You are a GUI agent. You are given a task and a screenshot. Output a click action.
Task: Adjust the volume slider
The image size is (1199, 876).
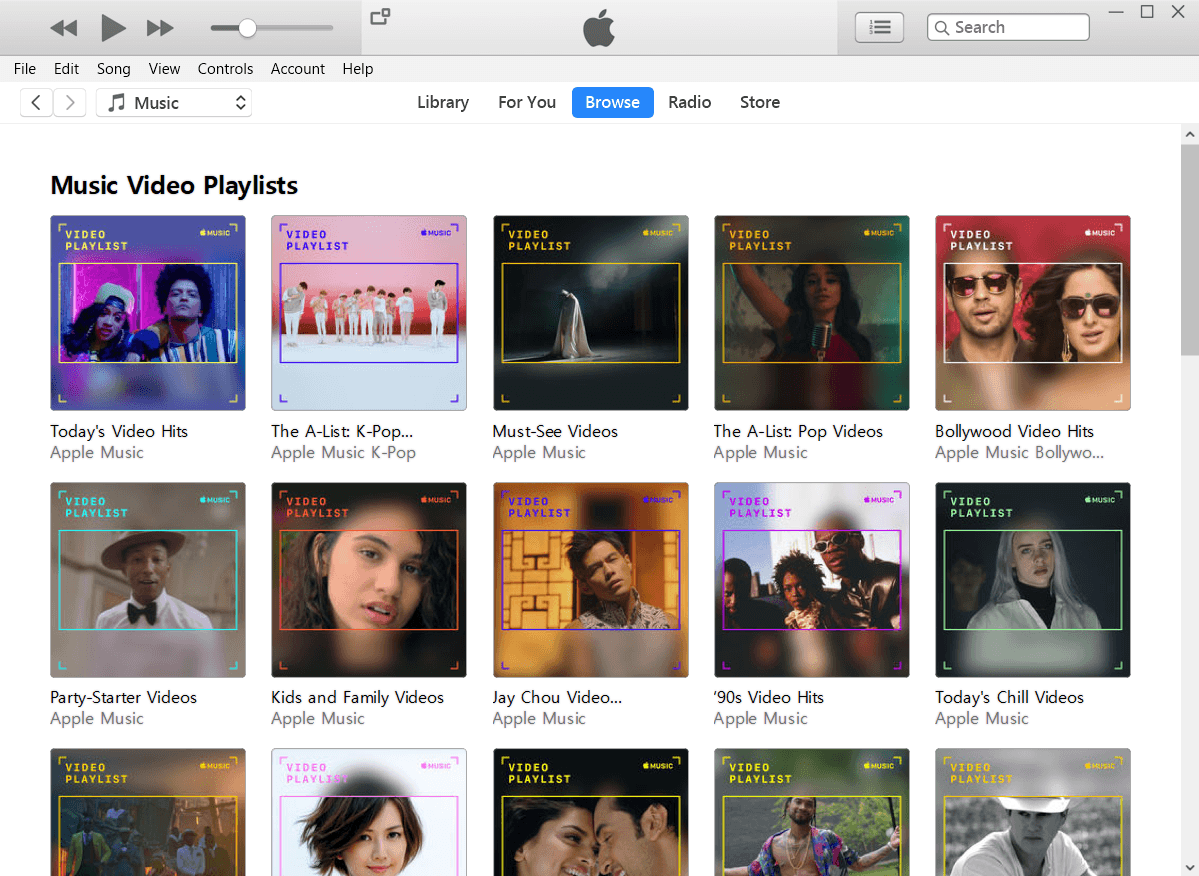coord(245,27)
